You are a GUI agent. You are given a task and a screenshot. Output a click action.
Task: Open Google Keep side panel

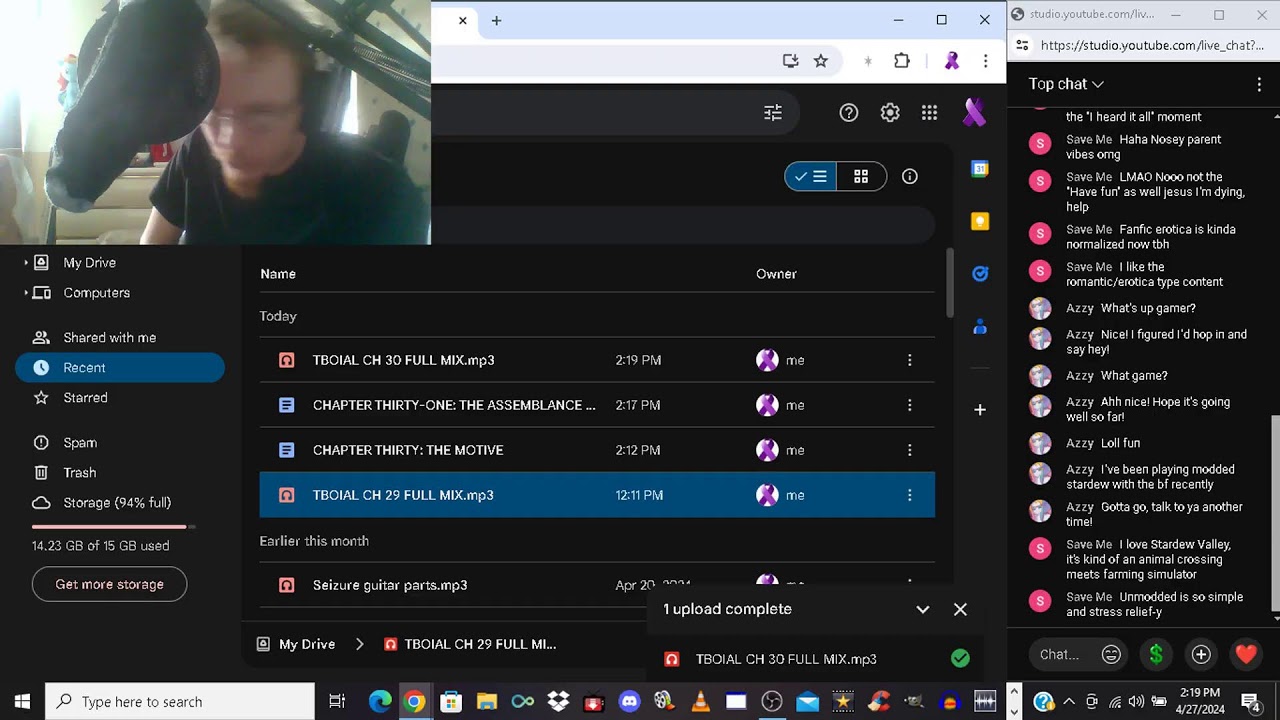pyautogui.click(x=980, y=221)
